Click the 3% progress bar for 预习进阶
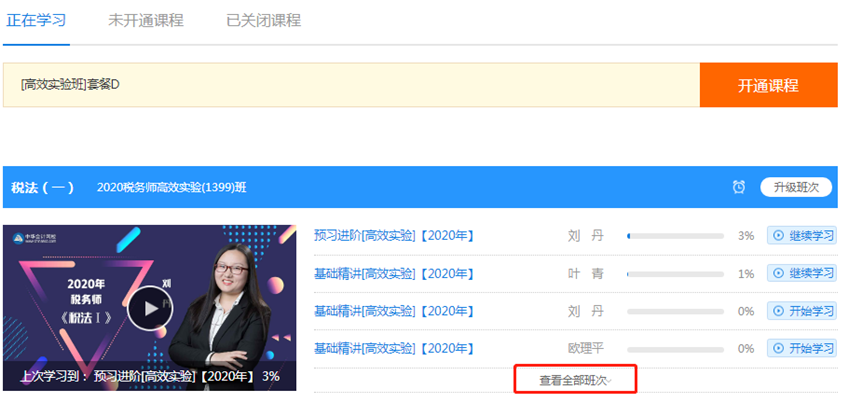This screenshot has width=848, height=403. [x=675, y=236]
